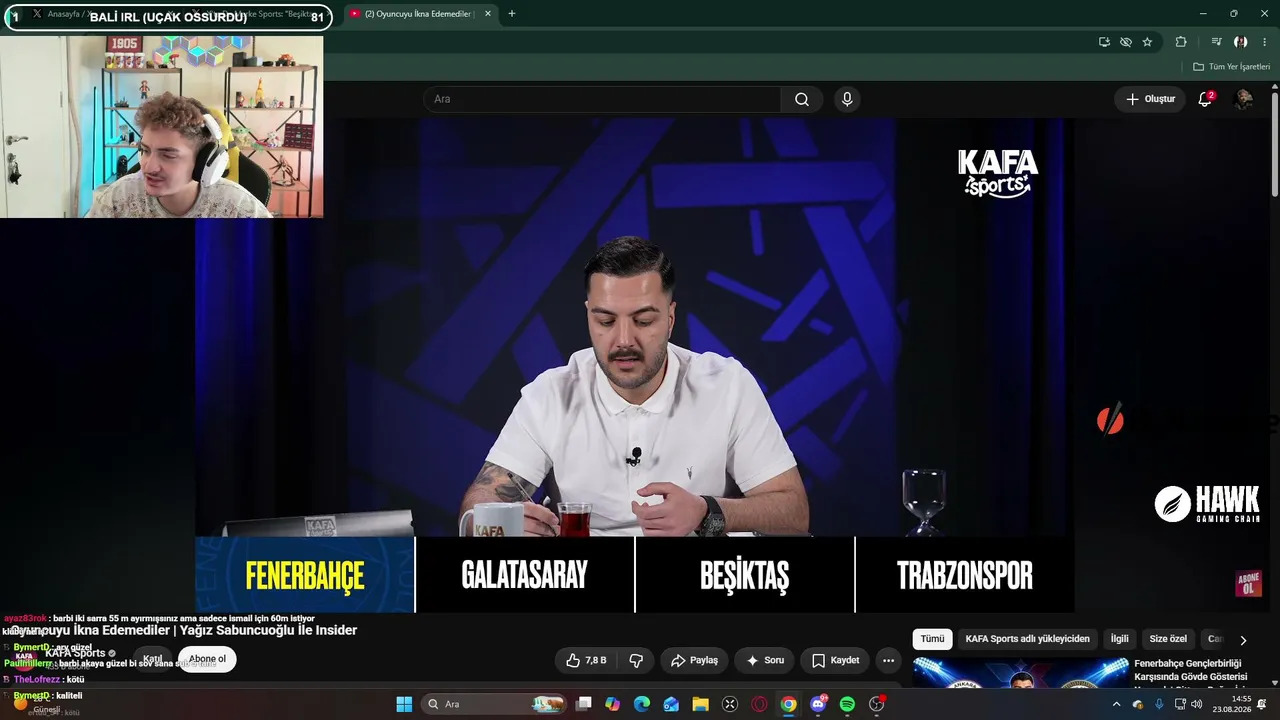This screenshot has height=720, width=1280.
Task: Open Tüm Yer İşaretleri bookmarks folder
Action: tap(1231, 67)
